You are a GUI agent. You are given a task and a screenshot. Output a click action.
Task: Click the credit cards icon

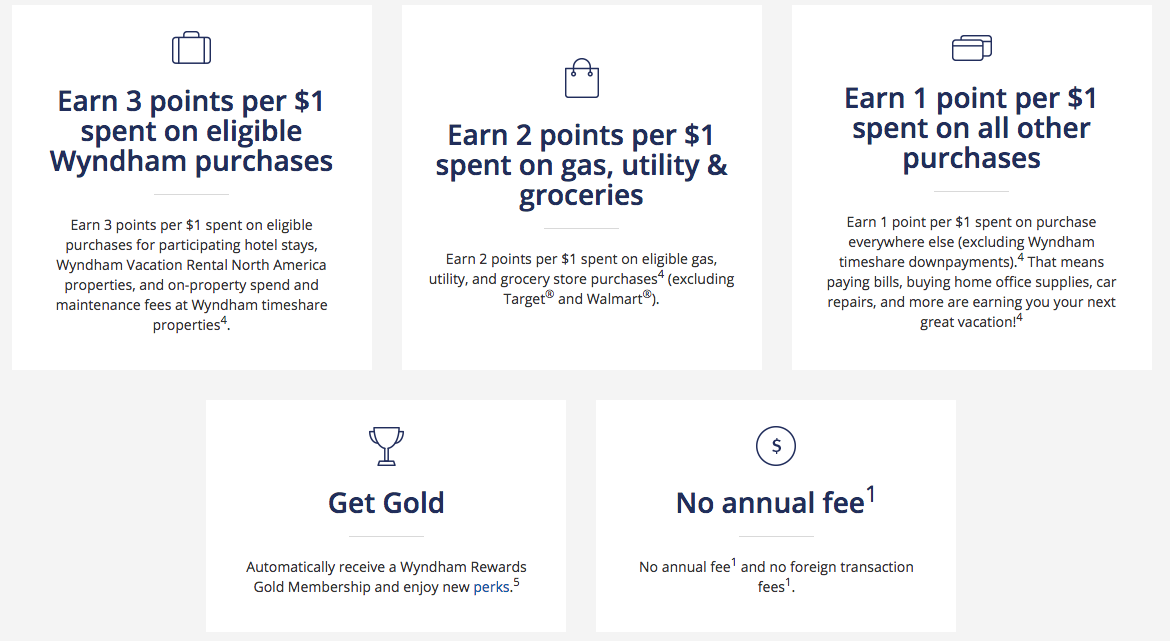[x=971, y=47]
